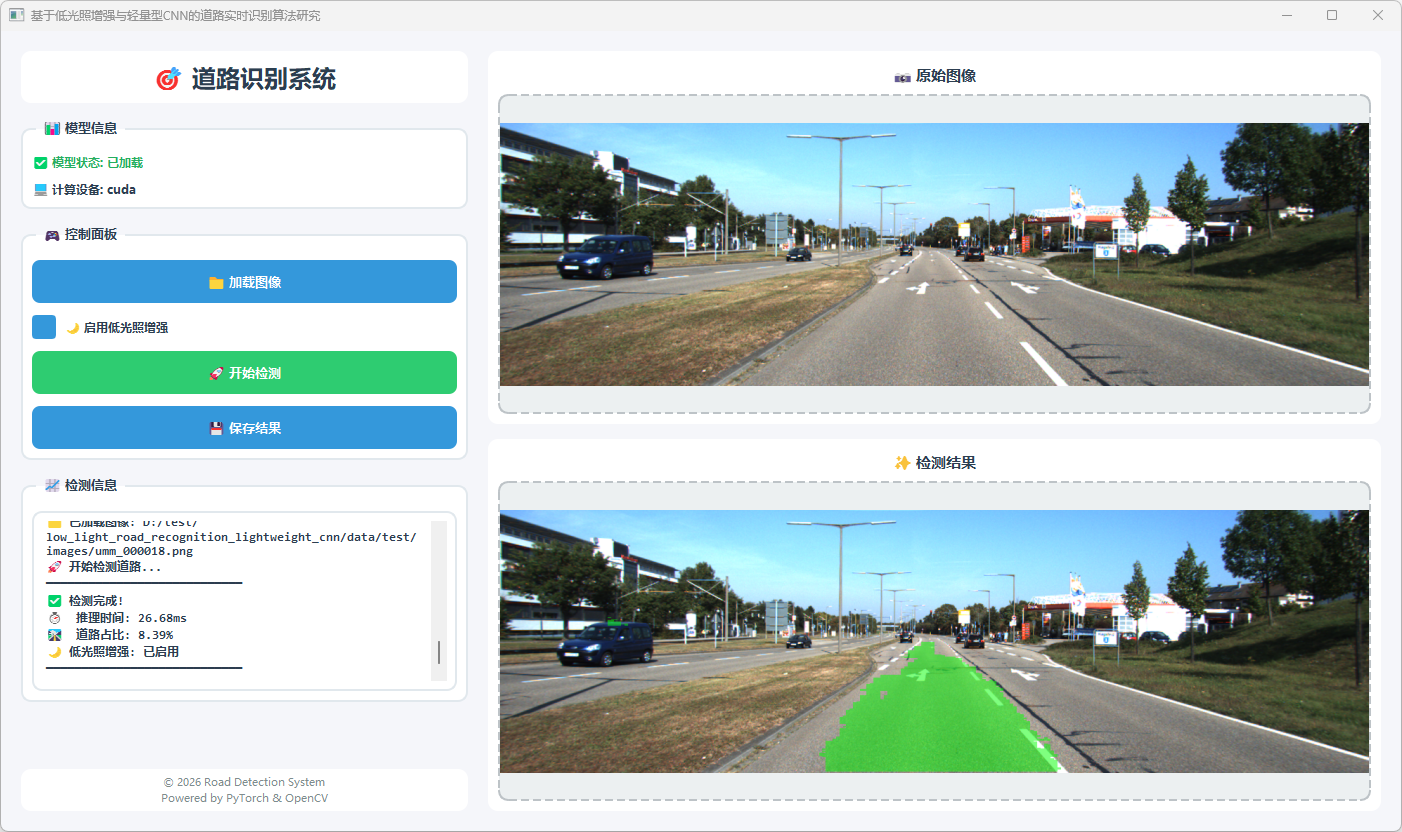Click the chart icon beside 模型信息

point(52,129)
